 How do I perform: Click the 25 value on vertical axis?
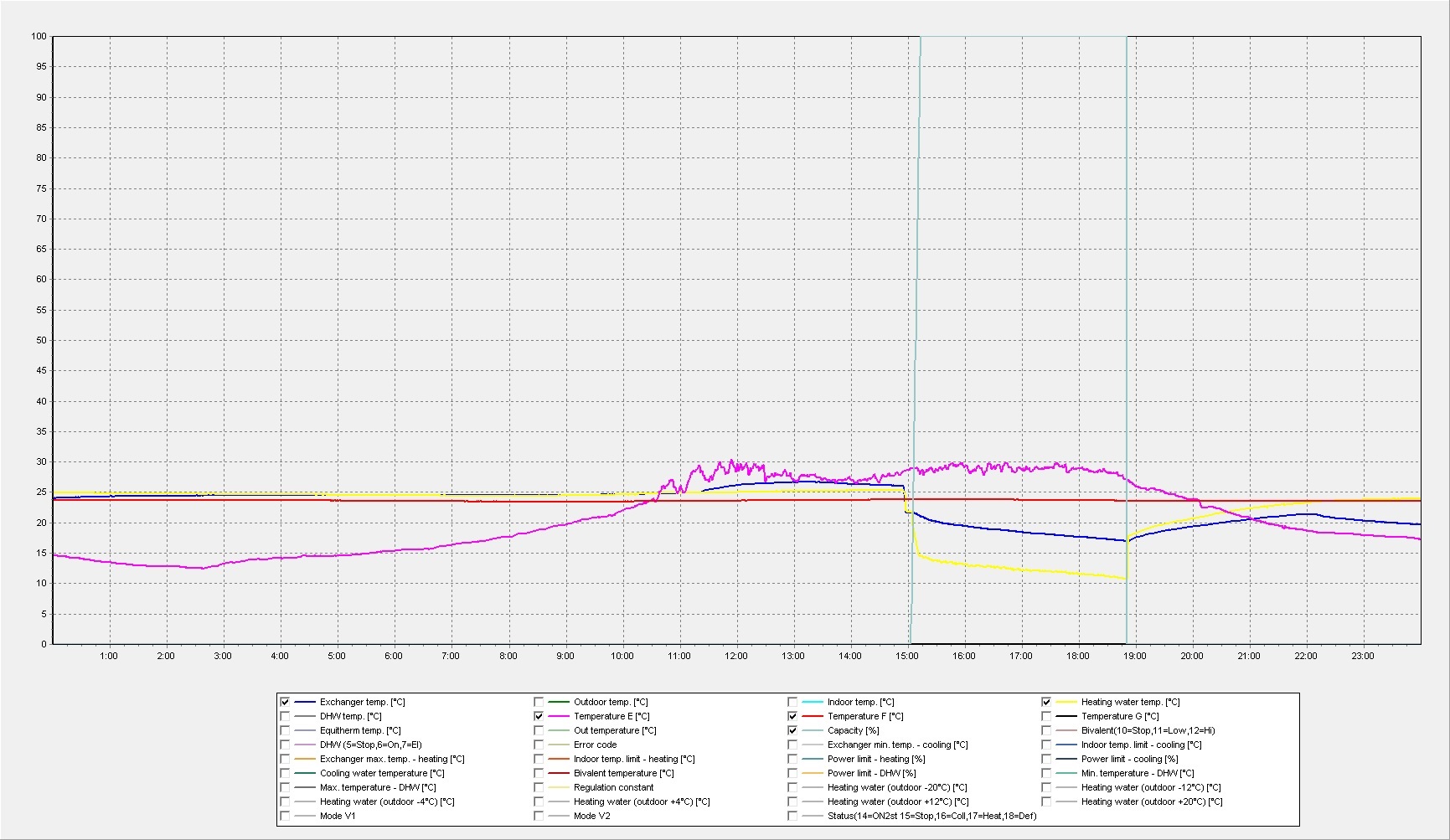pyautogui.click(x=41, y=492)
